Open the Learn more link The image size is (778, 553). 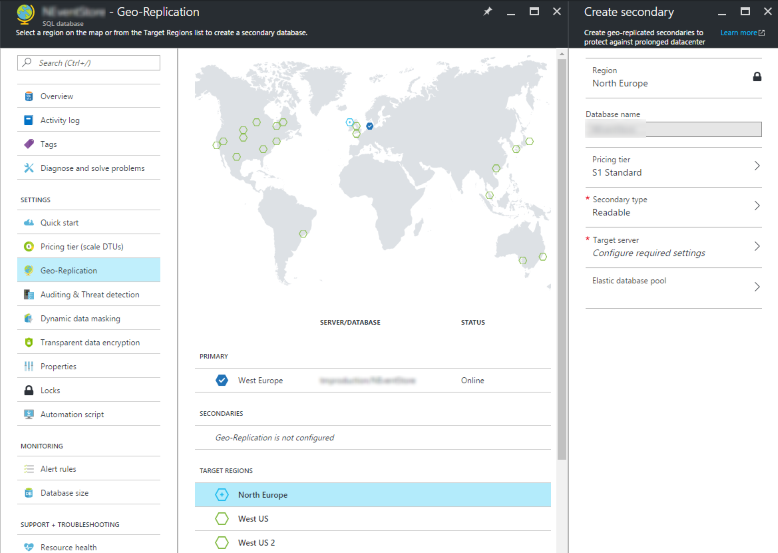point(742,33)
